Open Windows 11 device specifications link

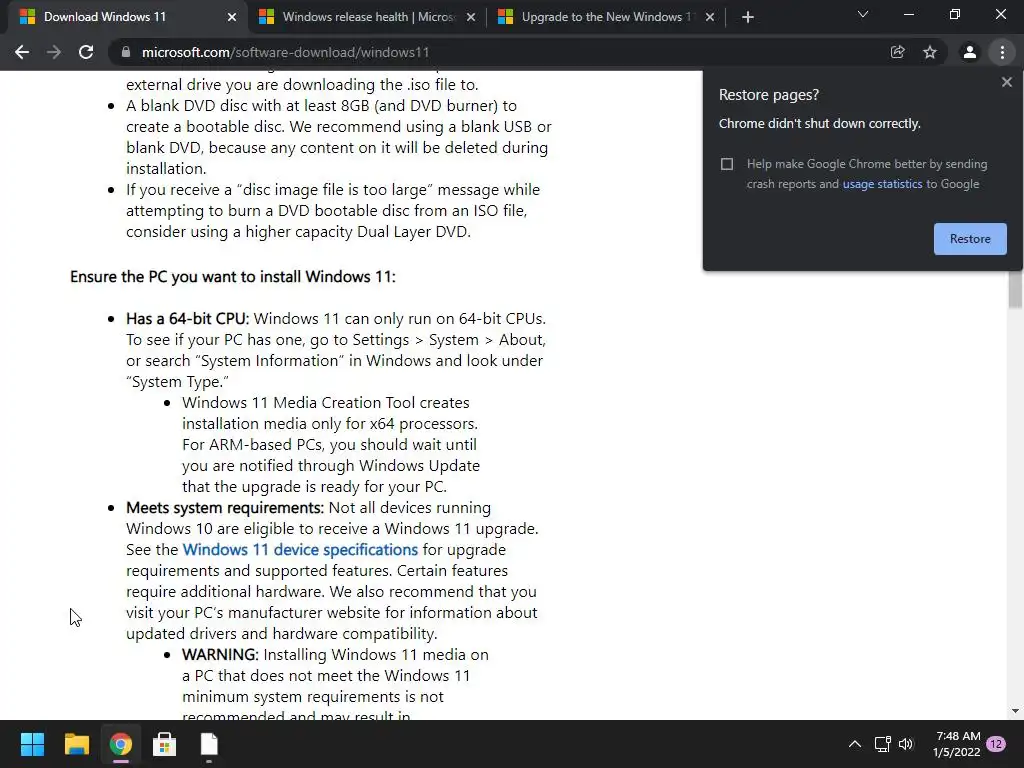click(300, 550)
